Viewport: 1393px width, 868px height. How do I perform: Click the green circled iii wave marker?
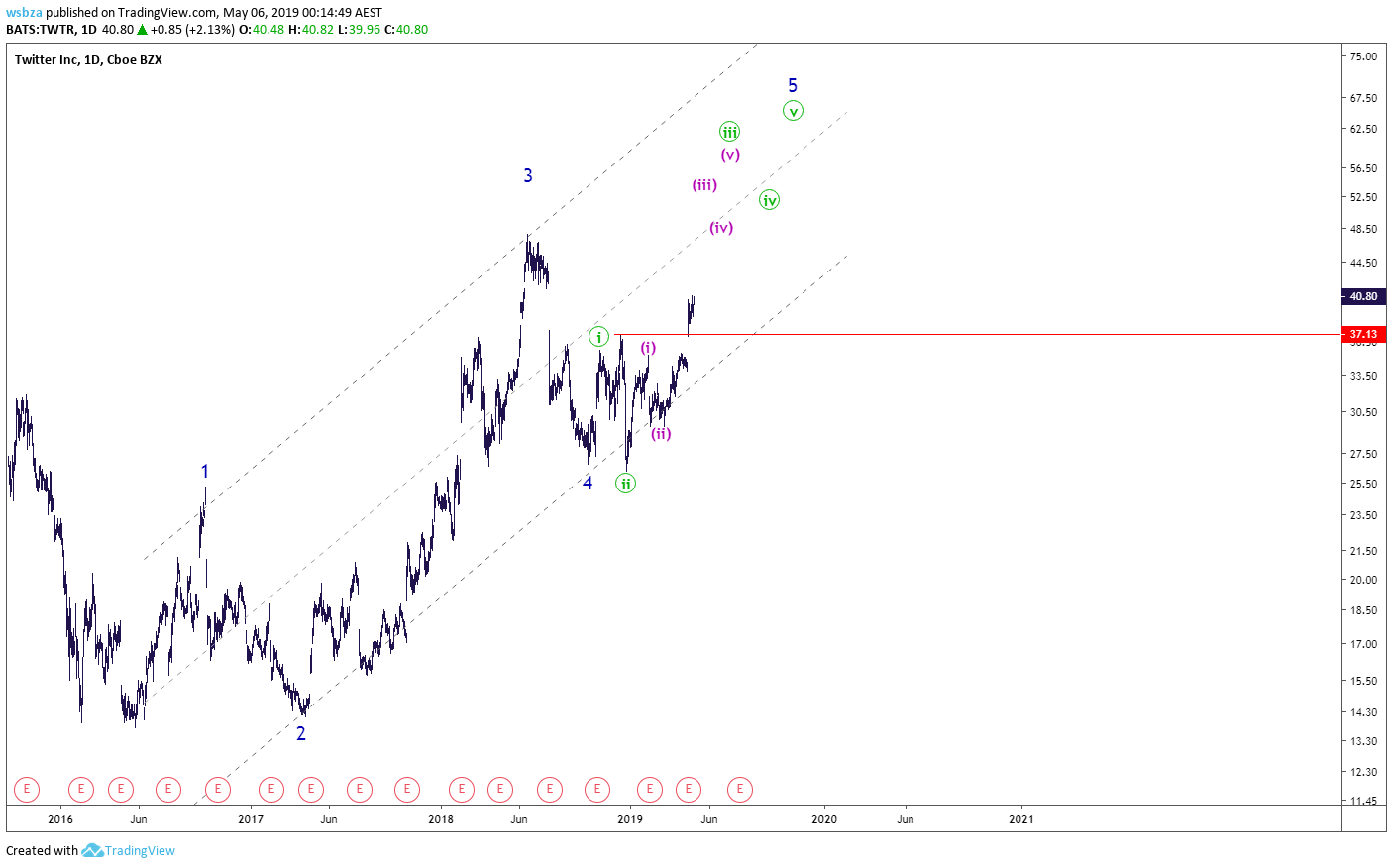pyautogui.click(x=729, y=132)
